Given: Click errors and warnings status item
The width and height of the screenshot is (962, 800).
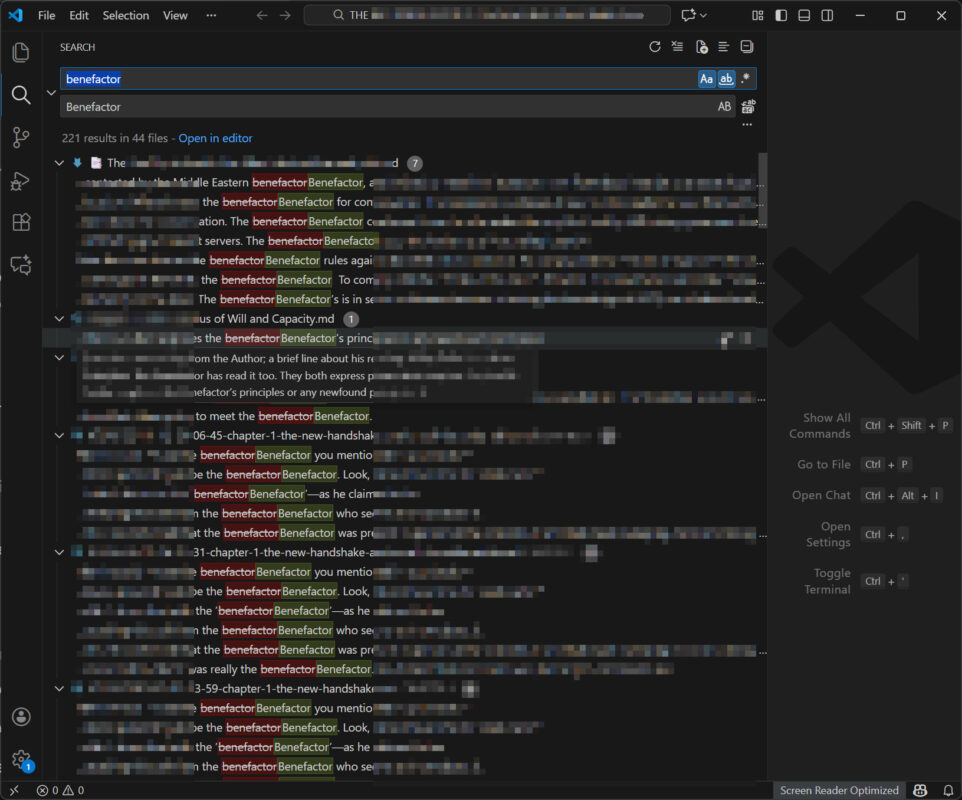Looking at the screenshot, I should point(60,791).
